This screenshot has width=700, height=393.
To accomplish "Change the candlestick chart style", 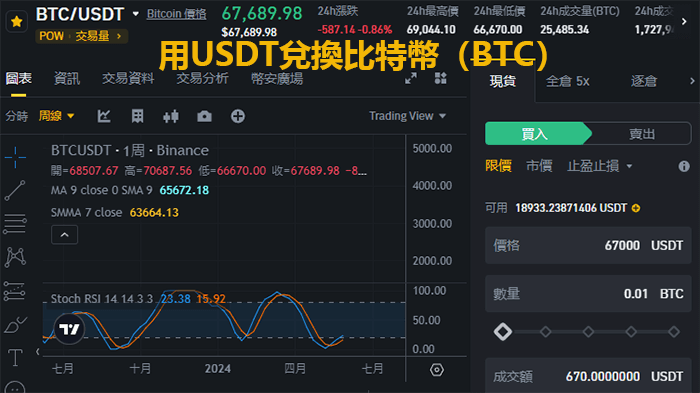I will 171,116.
